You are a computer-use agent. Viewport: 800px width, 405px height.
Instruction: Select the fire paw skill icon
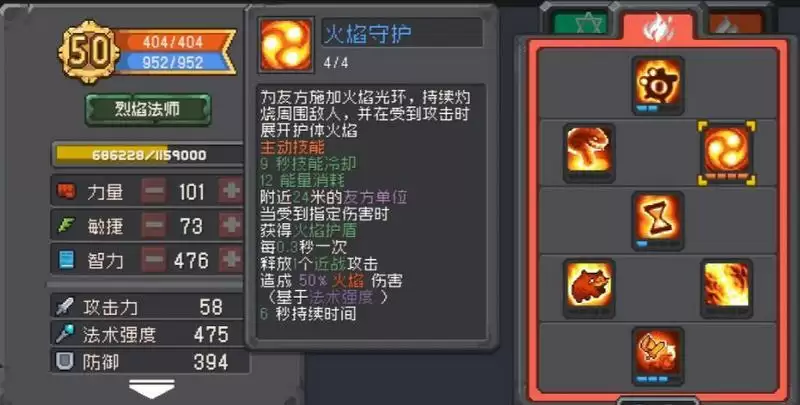pos(658,85)
